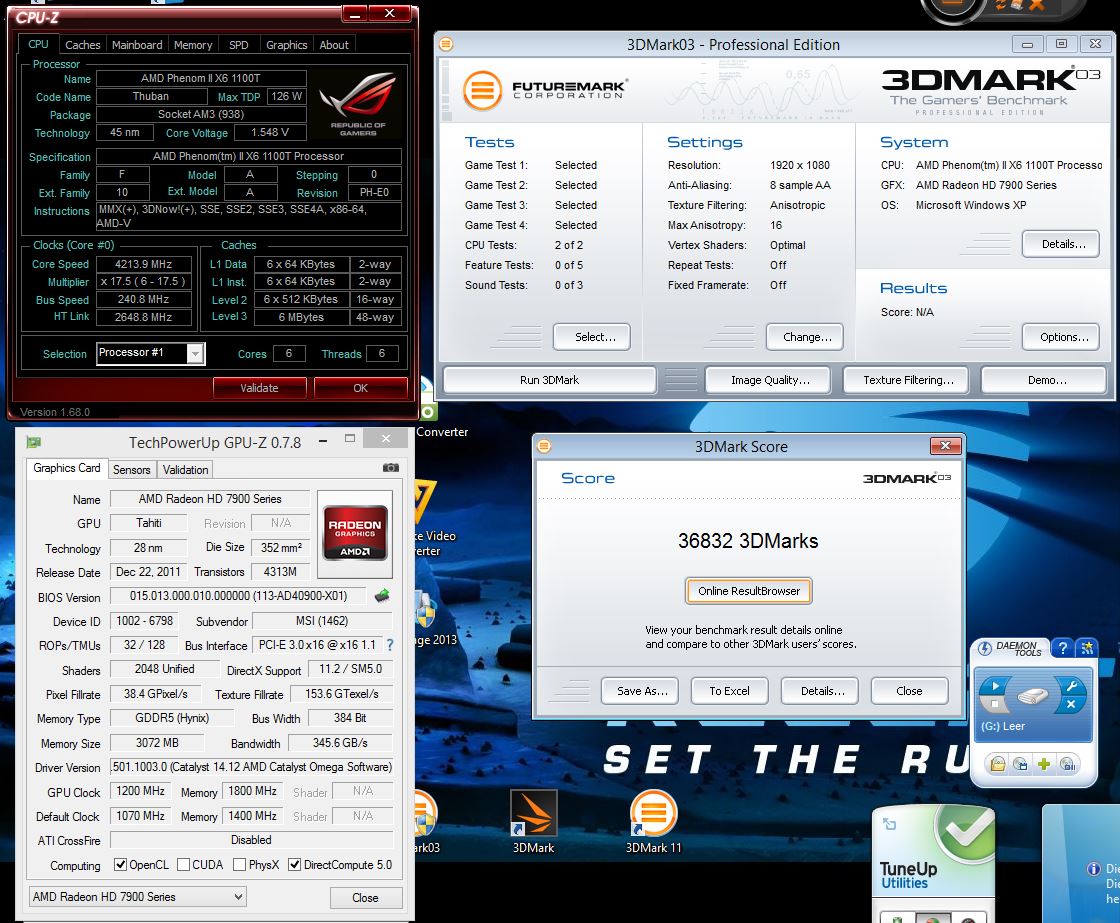Click the Radeon Graphics logo in GPU-Z
1120x923 pixels.
pos(355,534)
